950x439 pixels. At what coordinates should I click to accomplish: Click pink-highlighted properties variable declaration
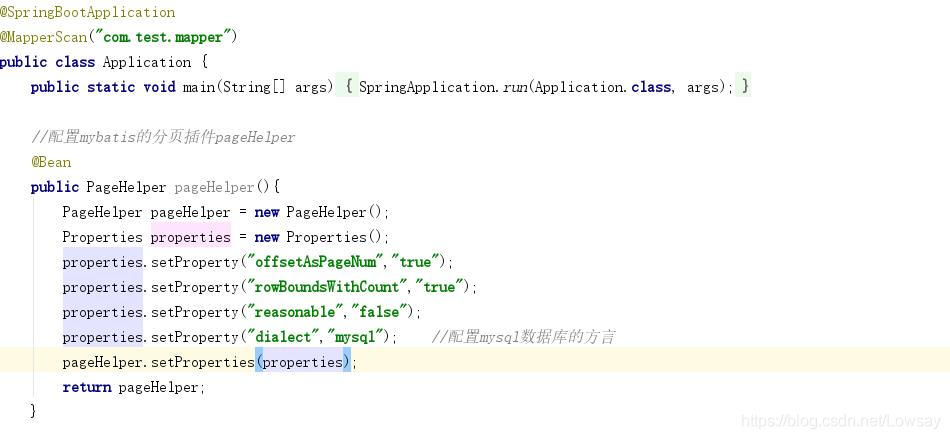click(191, 237)
